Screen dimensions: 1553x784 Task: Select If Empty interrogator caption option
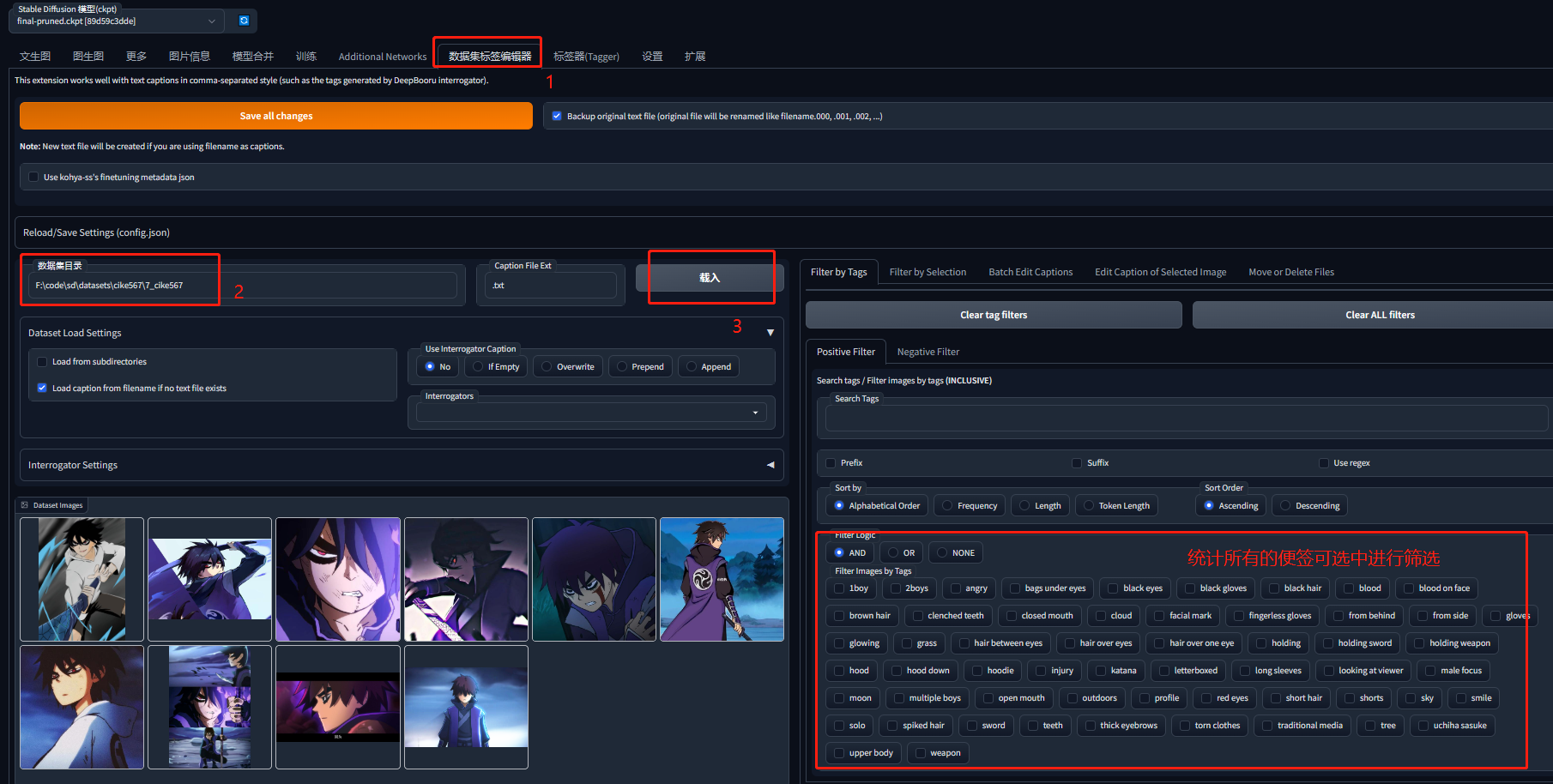[x=496, y=366]
